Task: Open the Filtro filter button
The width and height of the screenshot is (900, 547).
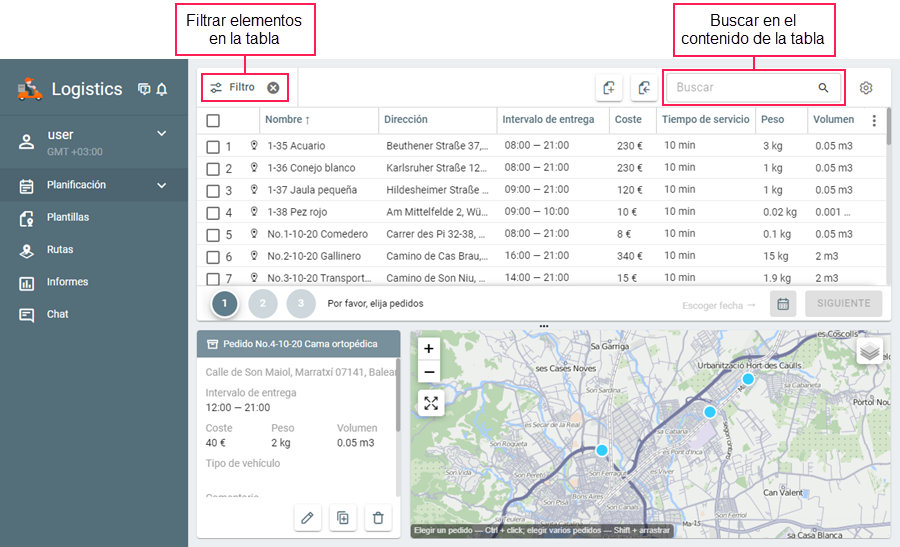Action: pos(232,87)
